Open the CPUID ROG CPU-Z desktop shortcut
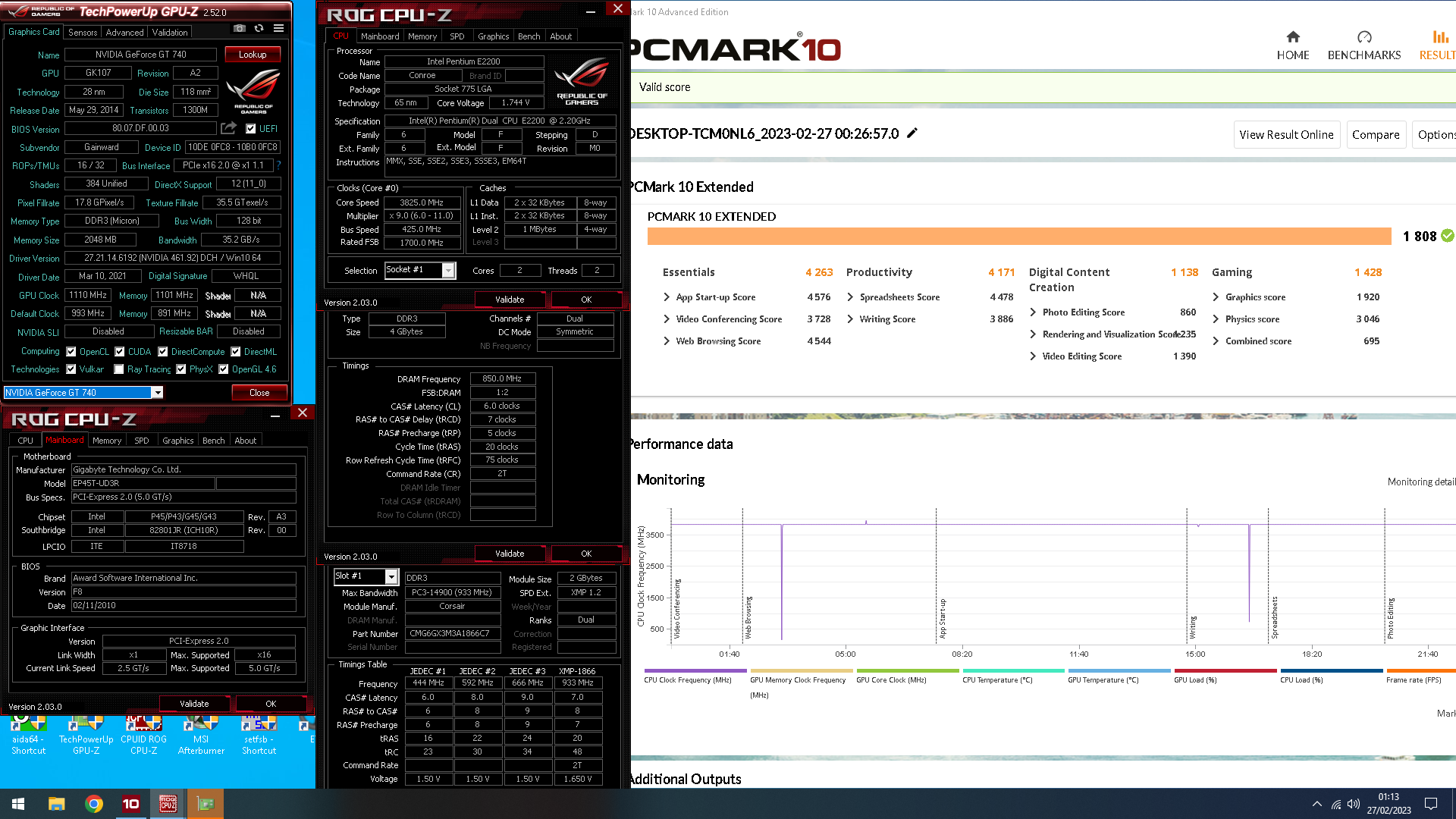Screen dimensions: 1456x819 [x=143, y=734]
